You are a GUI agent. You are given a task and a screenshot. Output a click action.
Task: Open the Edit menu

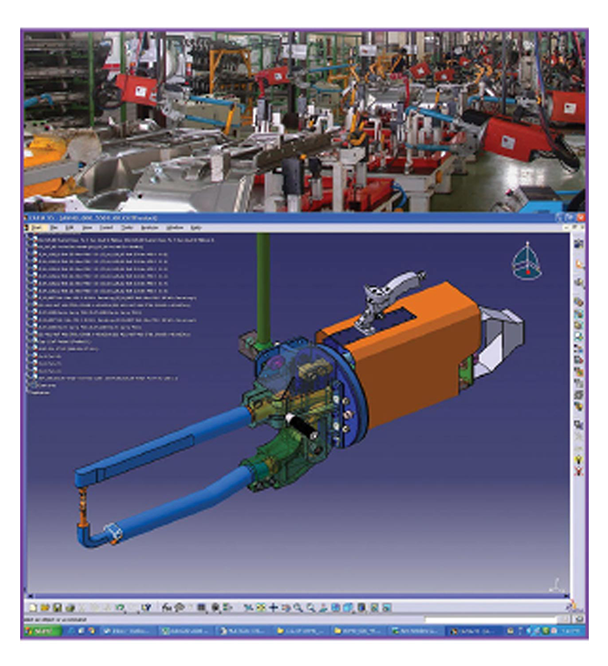pyautogui.click(x=70, y=228)
